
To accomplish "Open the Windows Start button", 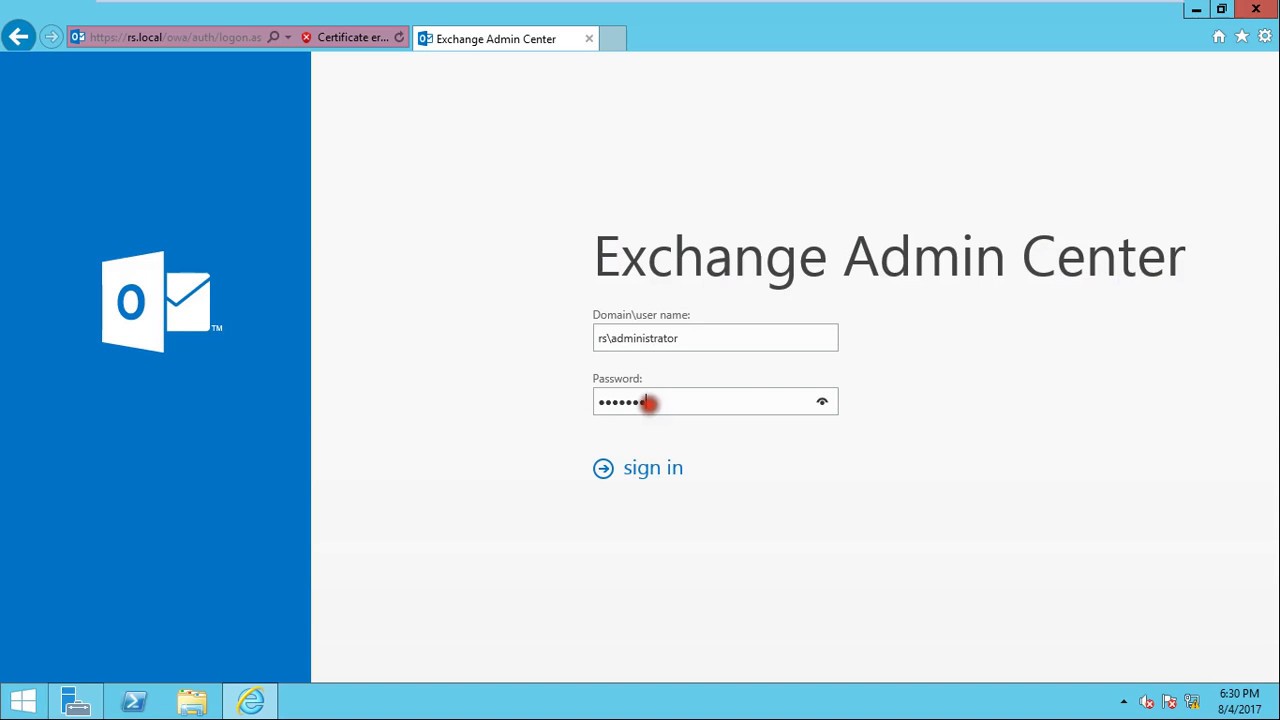I will click(x=23, y=702).
